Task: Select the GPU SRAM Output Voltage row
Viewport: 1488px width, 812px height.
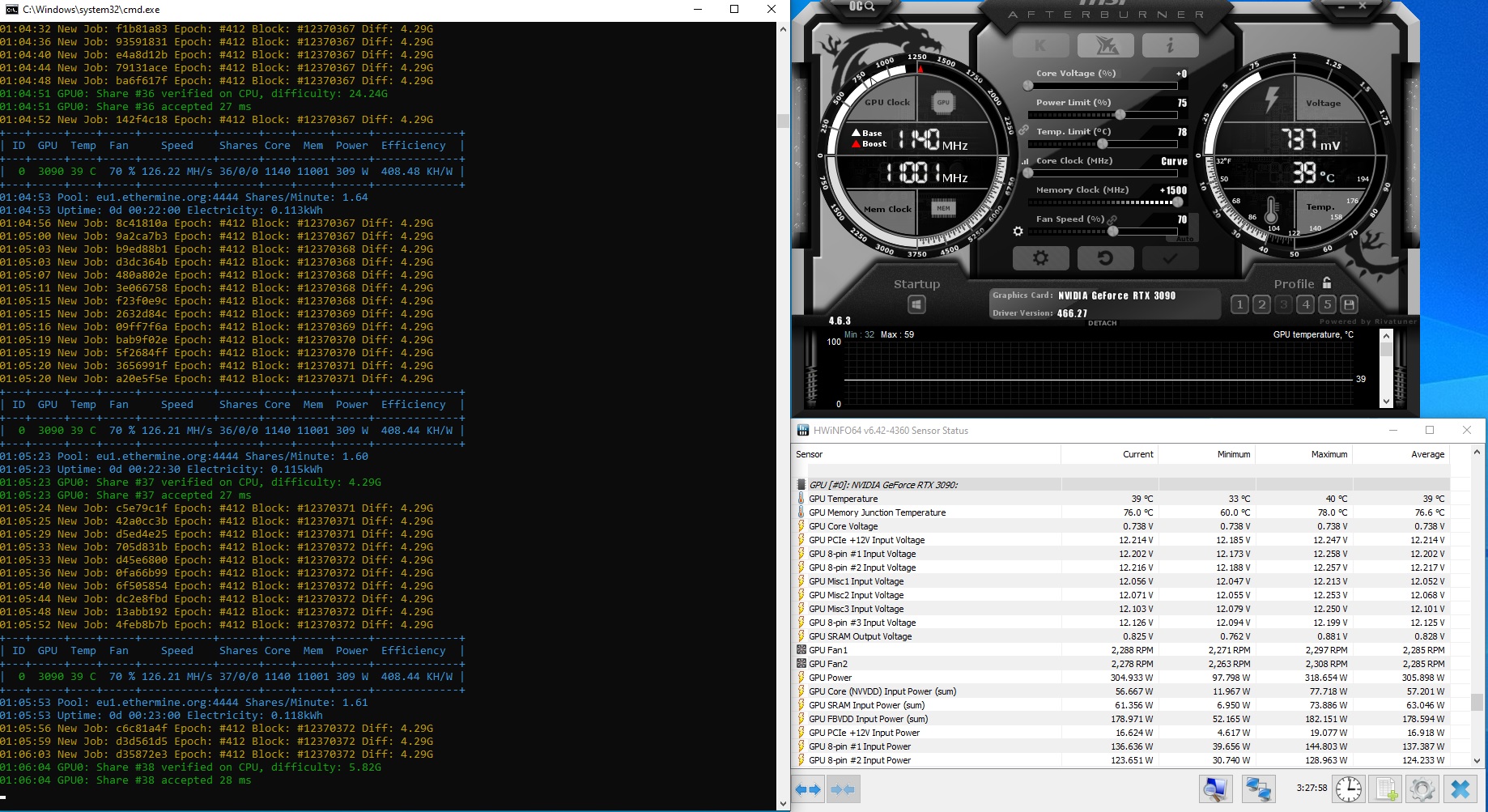Action: tap(1121, 636)
